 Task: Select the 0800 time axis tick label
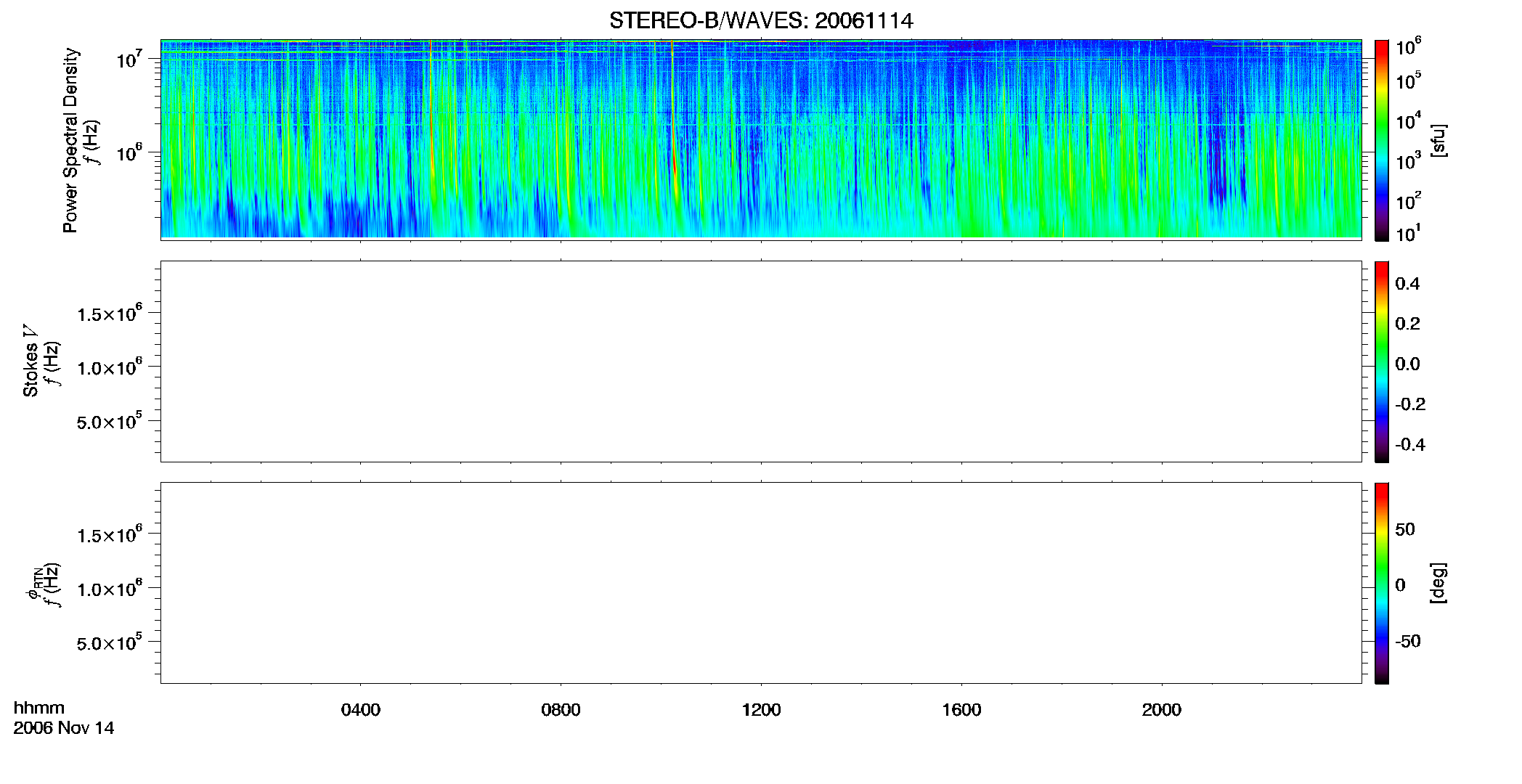tap(561, 710)
